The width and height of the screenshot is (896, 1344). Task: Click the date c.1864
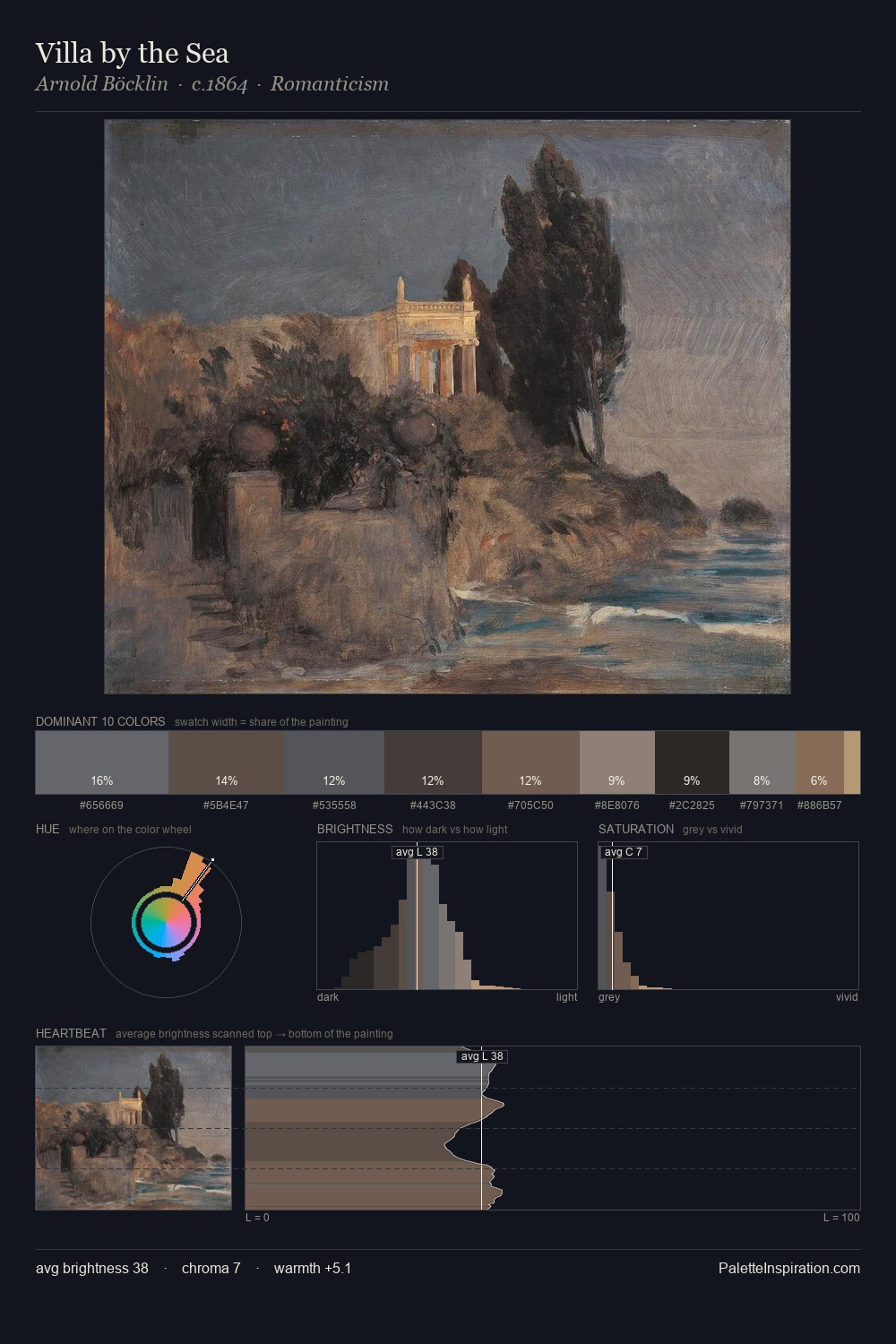[x=220, y=84]
